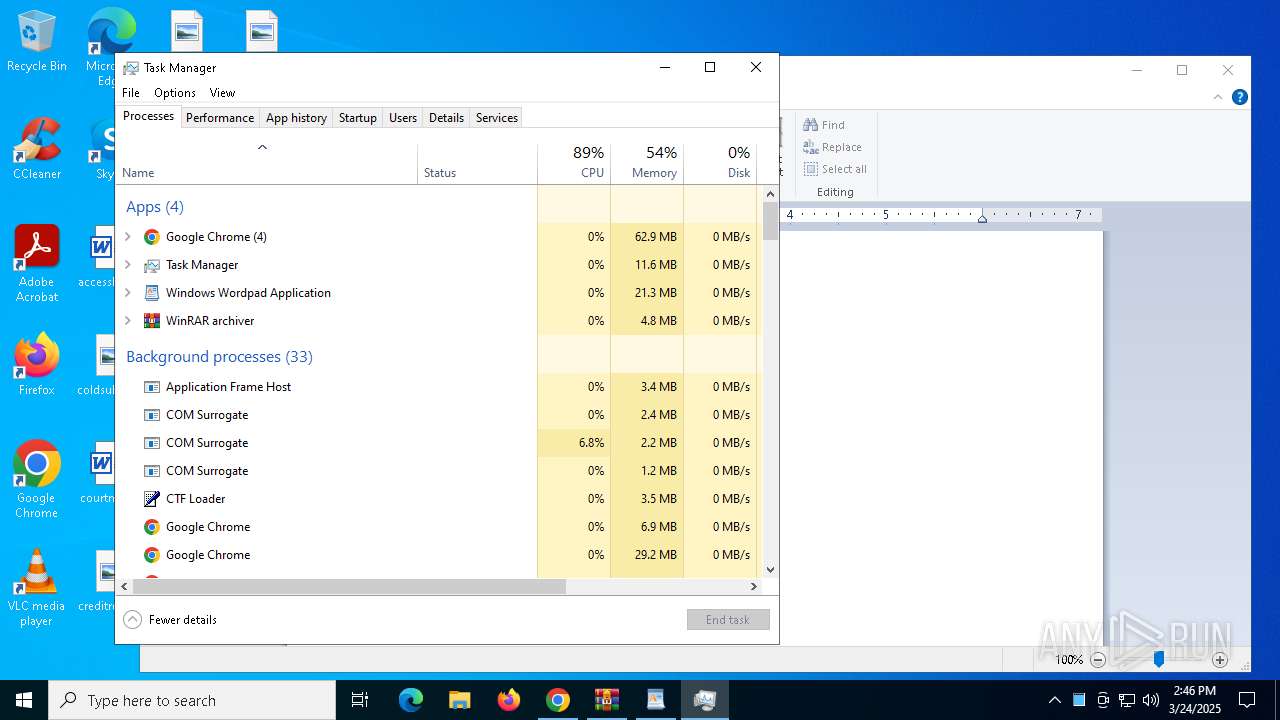Click the Application Frame Host icon
The image size is (1280, 720).
[152, 387]
